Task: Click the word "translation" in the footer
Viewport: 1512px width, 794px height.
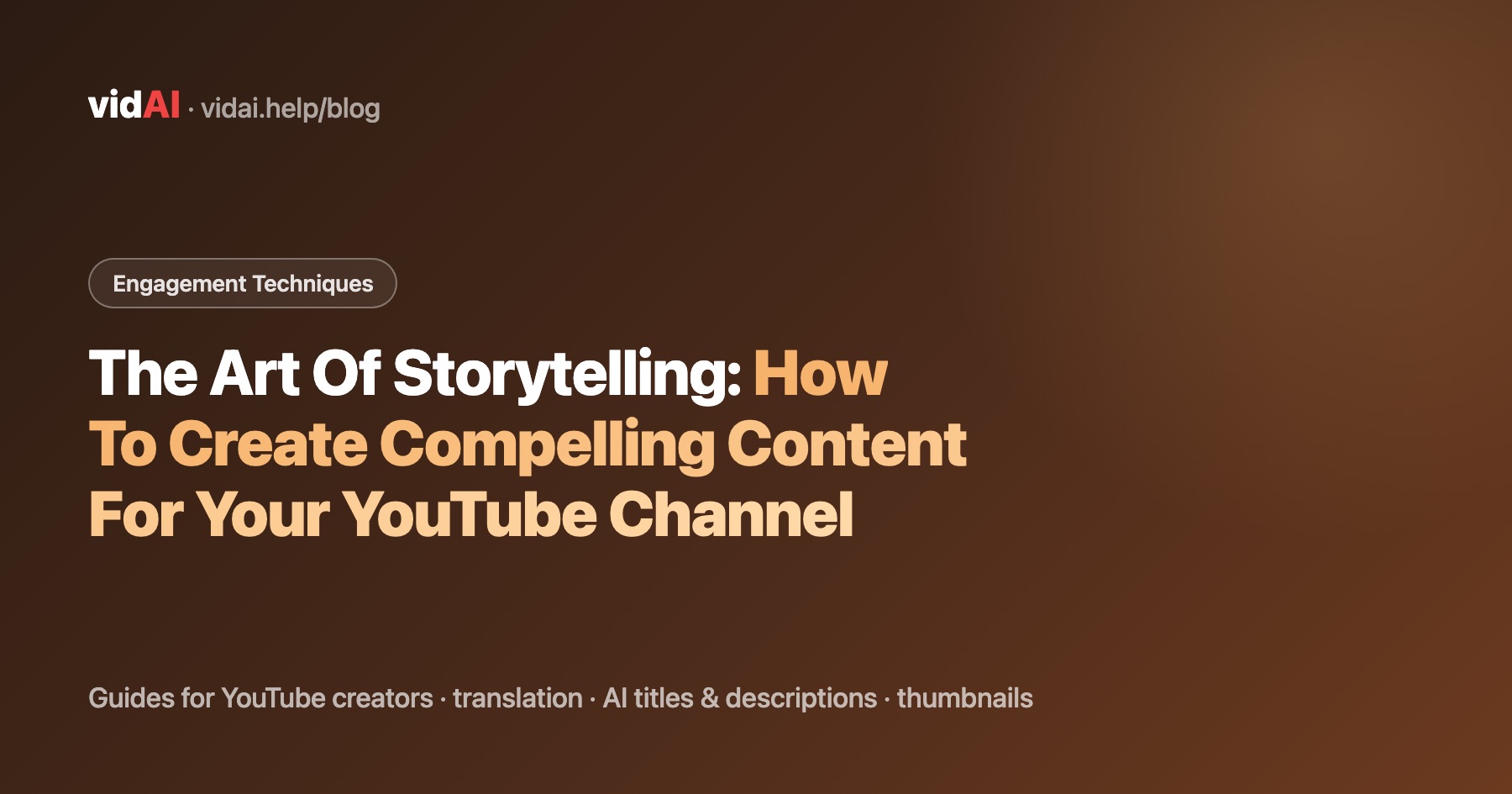Action: [x=517, y=698]
